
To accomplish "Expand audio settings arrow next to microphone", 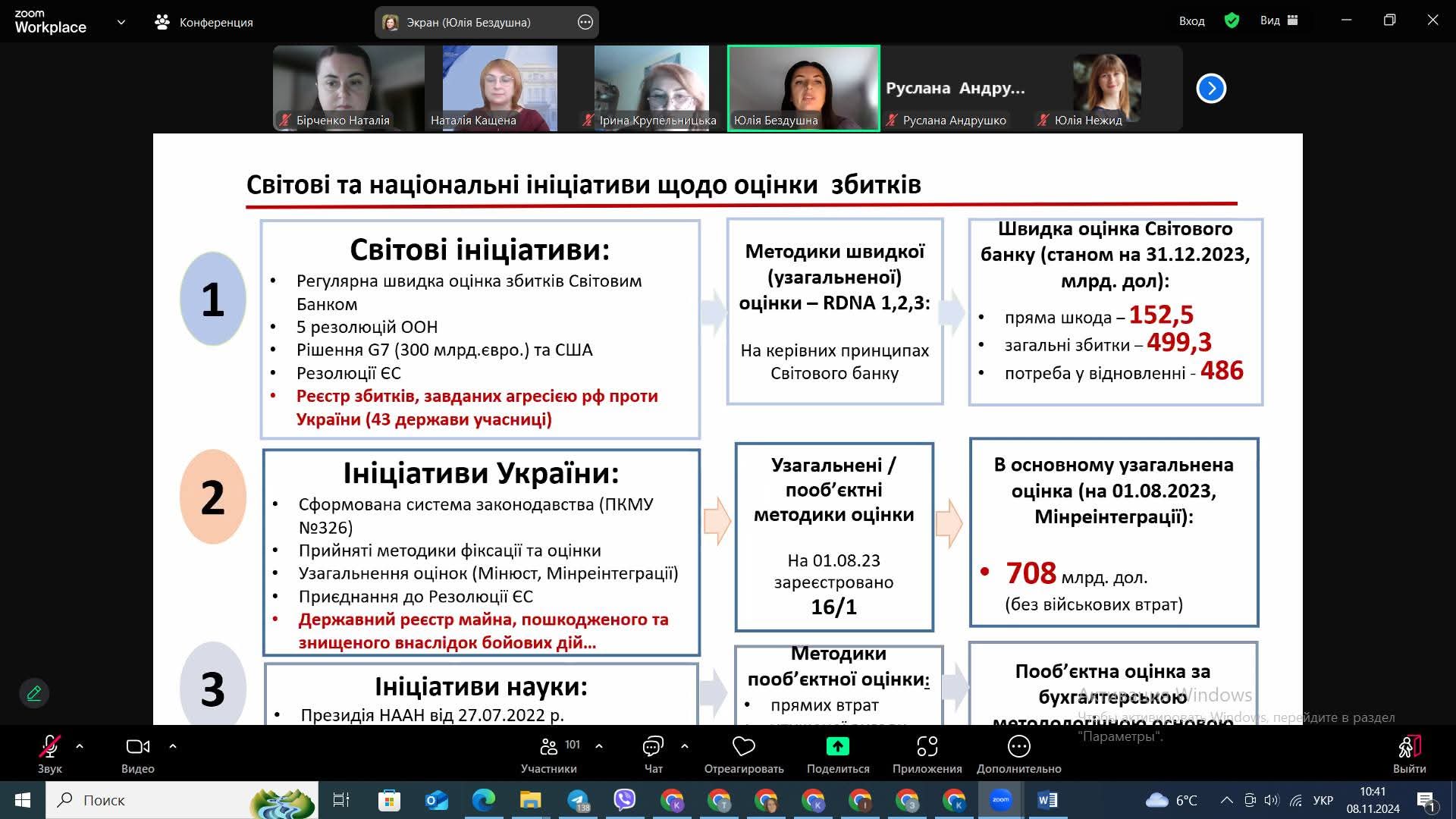I will click(80, 746).
